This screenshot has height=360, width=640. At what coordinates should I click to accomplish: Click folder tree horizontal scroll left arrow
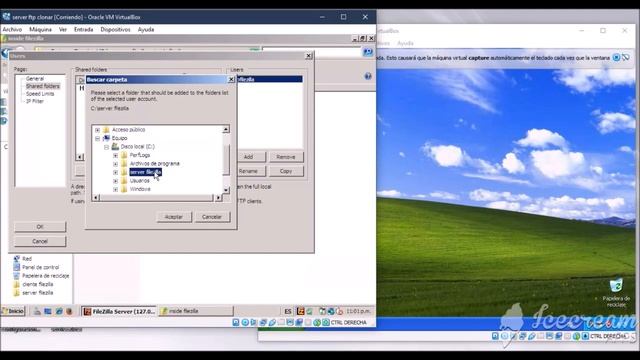96,198
